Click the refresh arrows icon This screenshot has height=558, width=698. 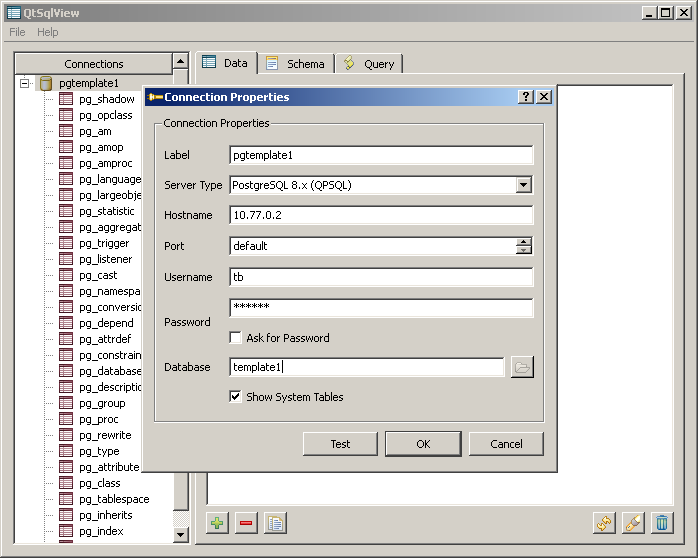(603, 523)
